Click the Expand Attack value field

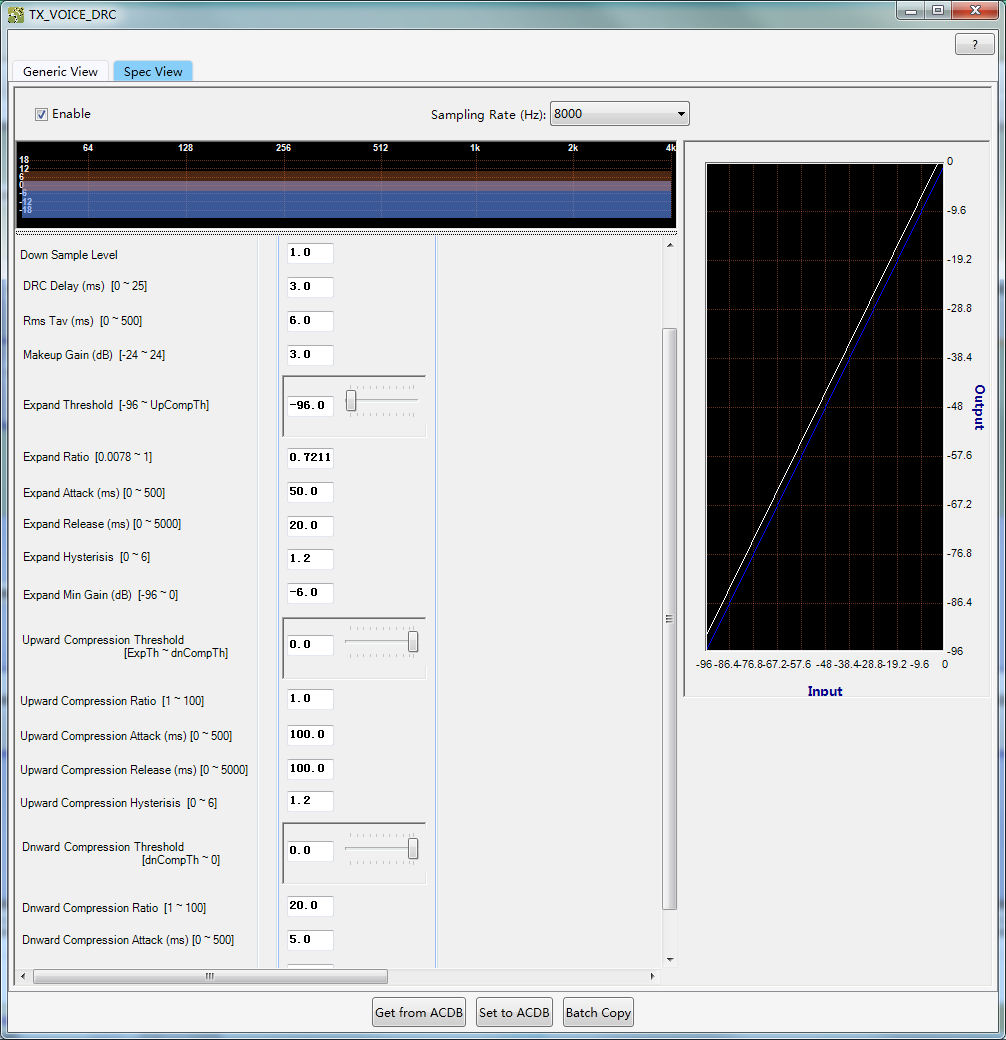310,491
